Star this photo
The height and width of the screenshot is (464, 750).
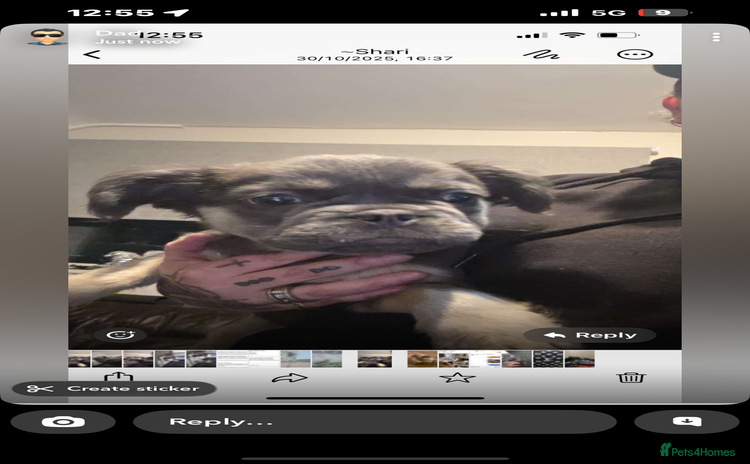(457, 378)
